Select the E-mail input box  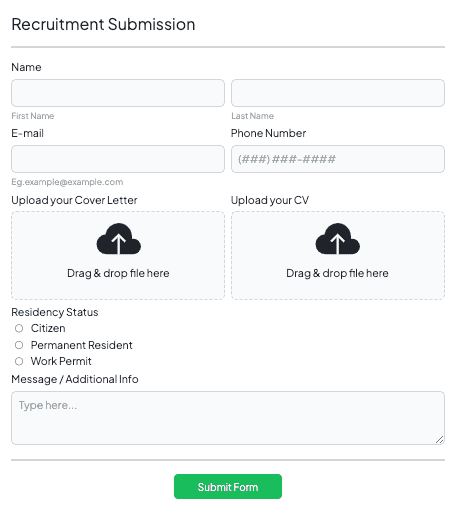point(118,159)
